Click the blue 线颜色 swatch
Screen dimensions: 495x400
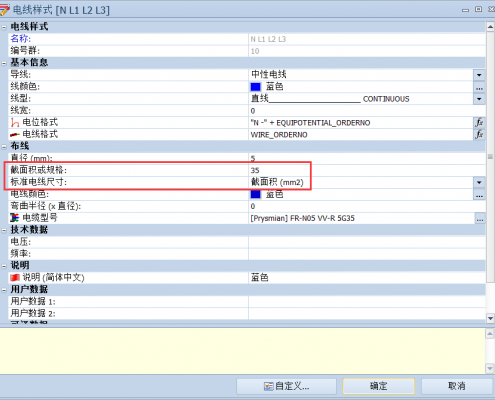click(256, 87)
